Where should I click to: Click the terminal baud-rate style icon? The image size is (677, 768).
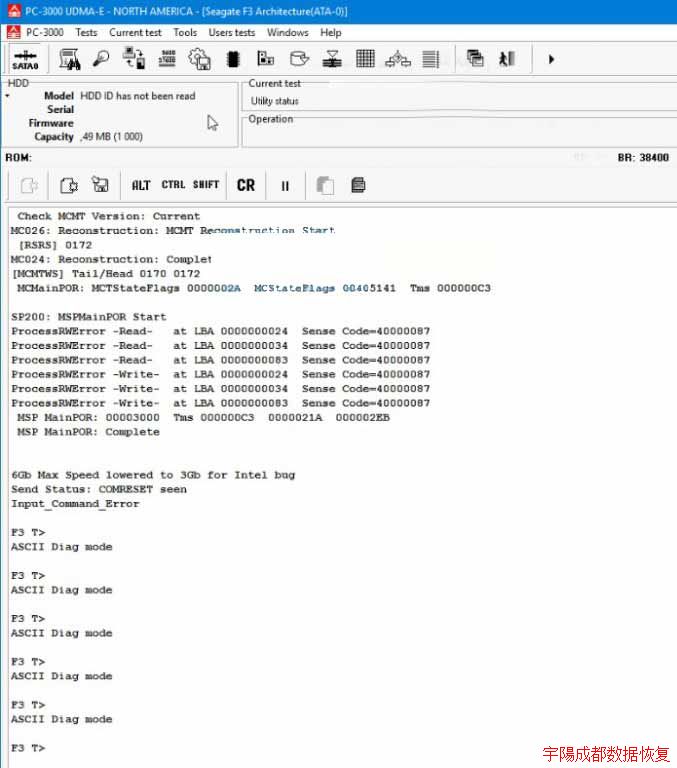[167, 59]
